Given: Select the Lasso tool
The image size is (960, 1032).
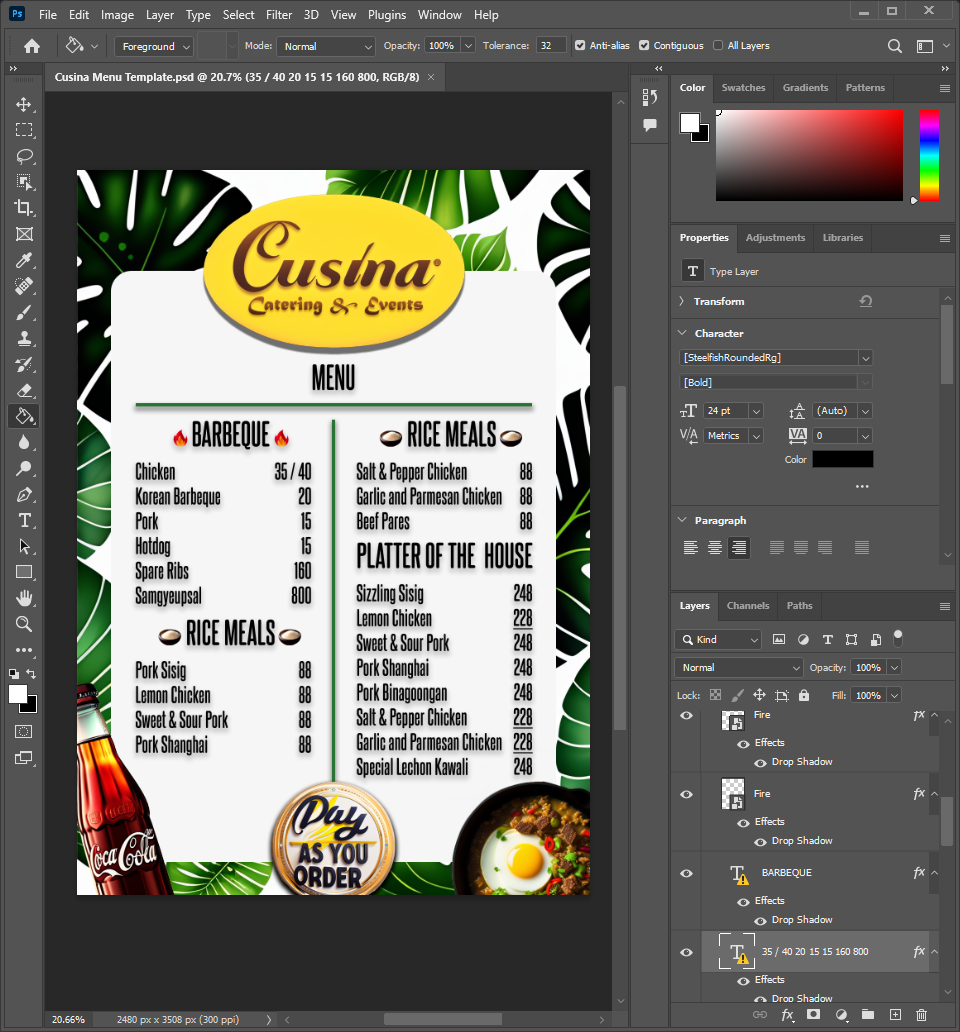Looking at the screenshot, I should [24, 156].
